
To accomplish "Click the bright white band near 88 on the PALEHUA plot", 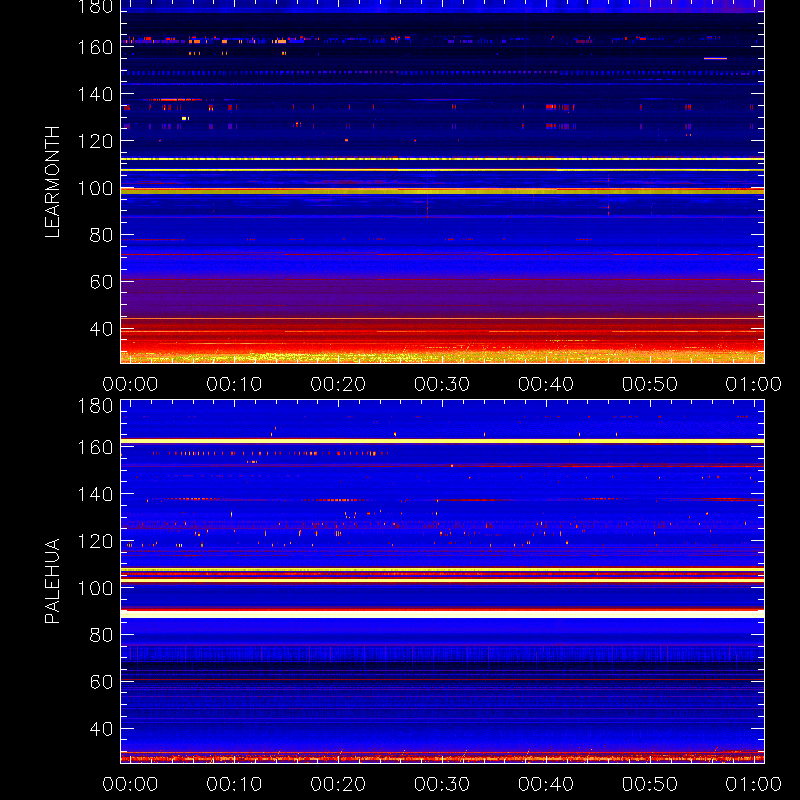I will pos(442,614).
